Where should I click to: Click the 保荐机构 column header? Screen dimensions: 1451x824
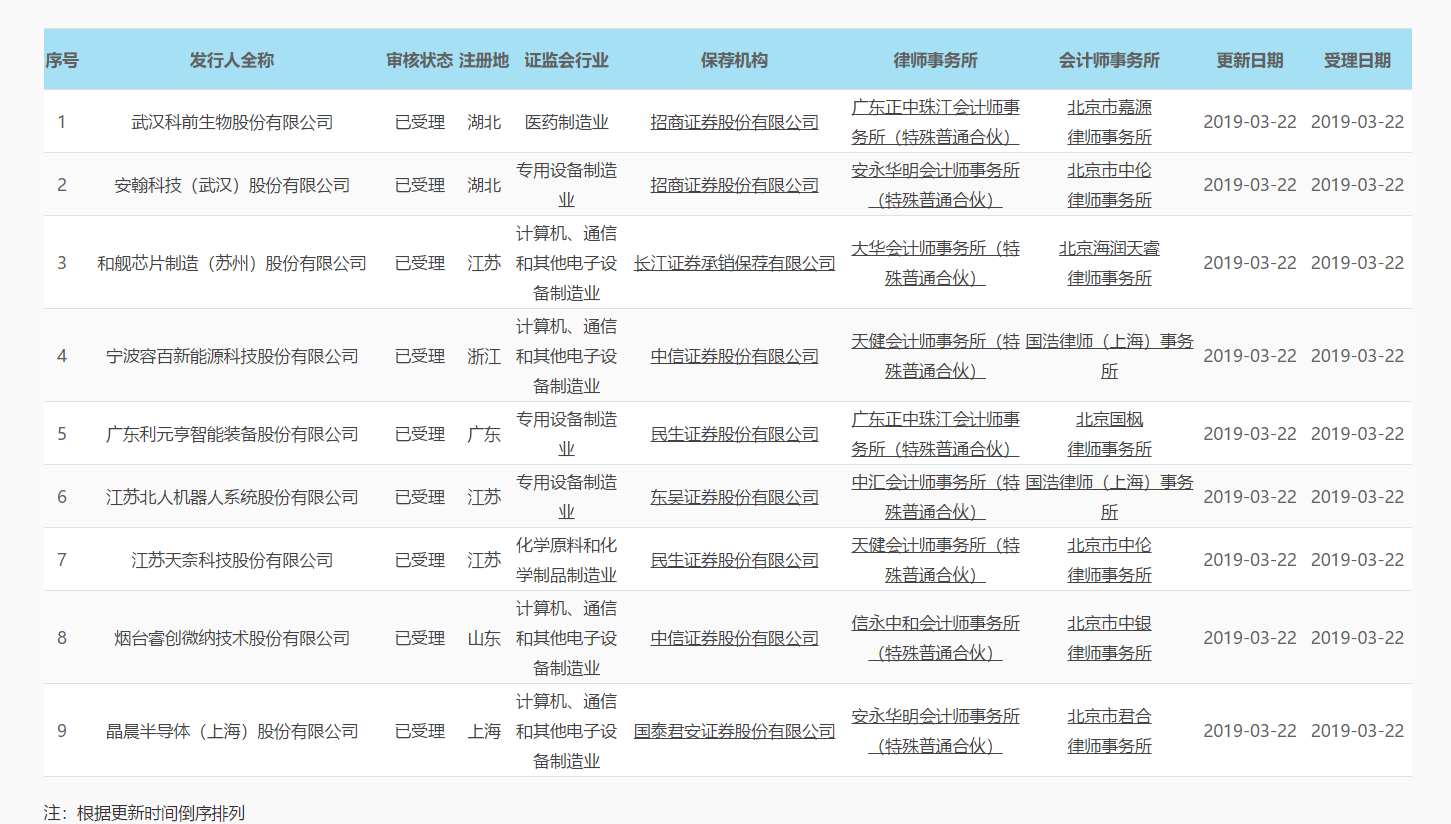(x=734, y=60)
